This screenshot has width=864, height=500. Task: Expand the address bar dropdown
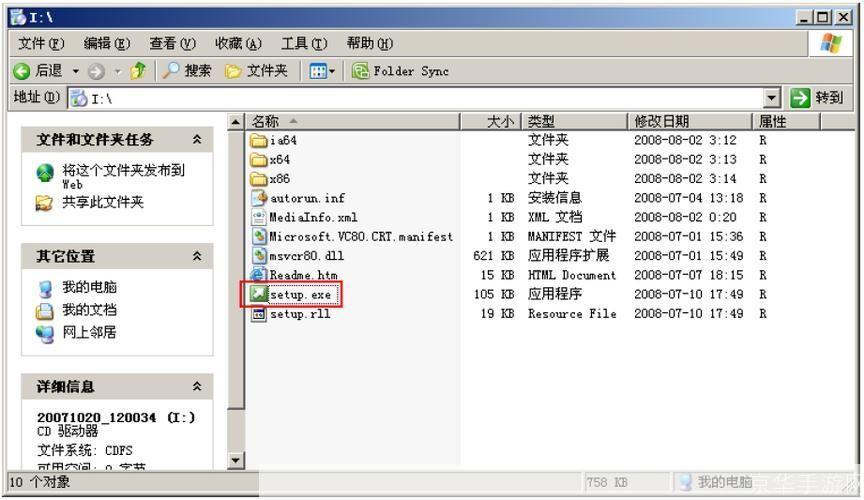tap(771, 98)
